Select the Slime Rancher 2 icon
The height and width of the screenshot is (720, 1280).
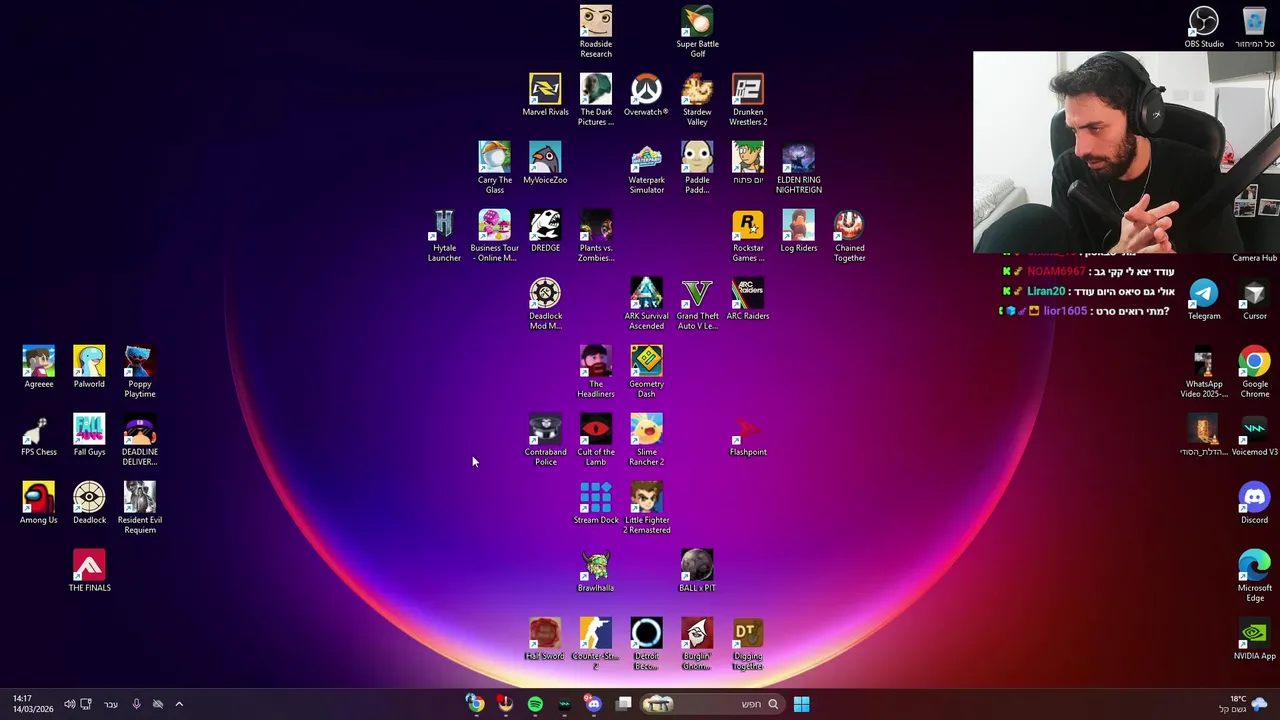(x=646, y=439)
